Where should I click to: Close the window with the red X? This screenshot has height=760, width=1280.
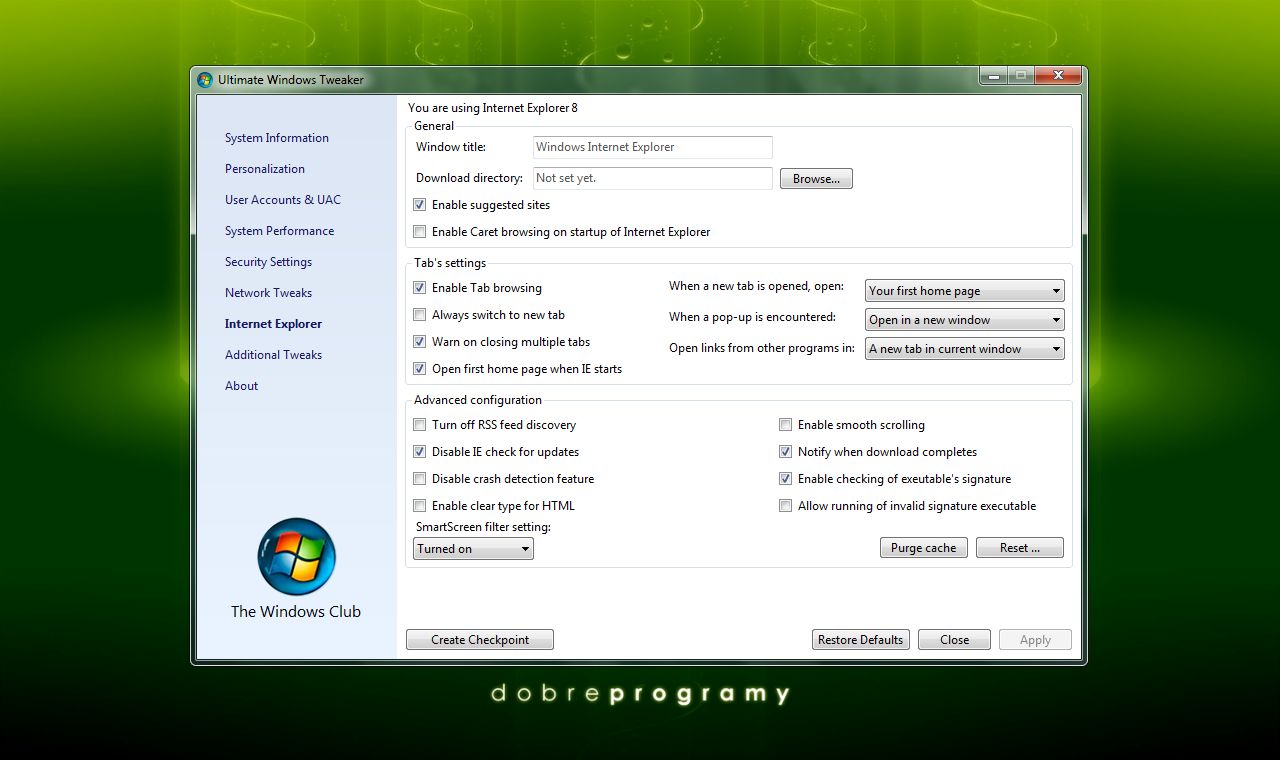(1058, 76)
